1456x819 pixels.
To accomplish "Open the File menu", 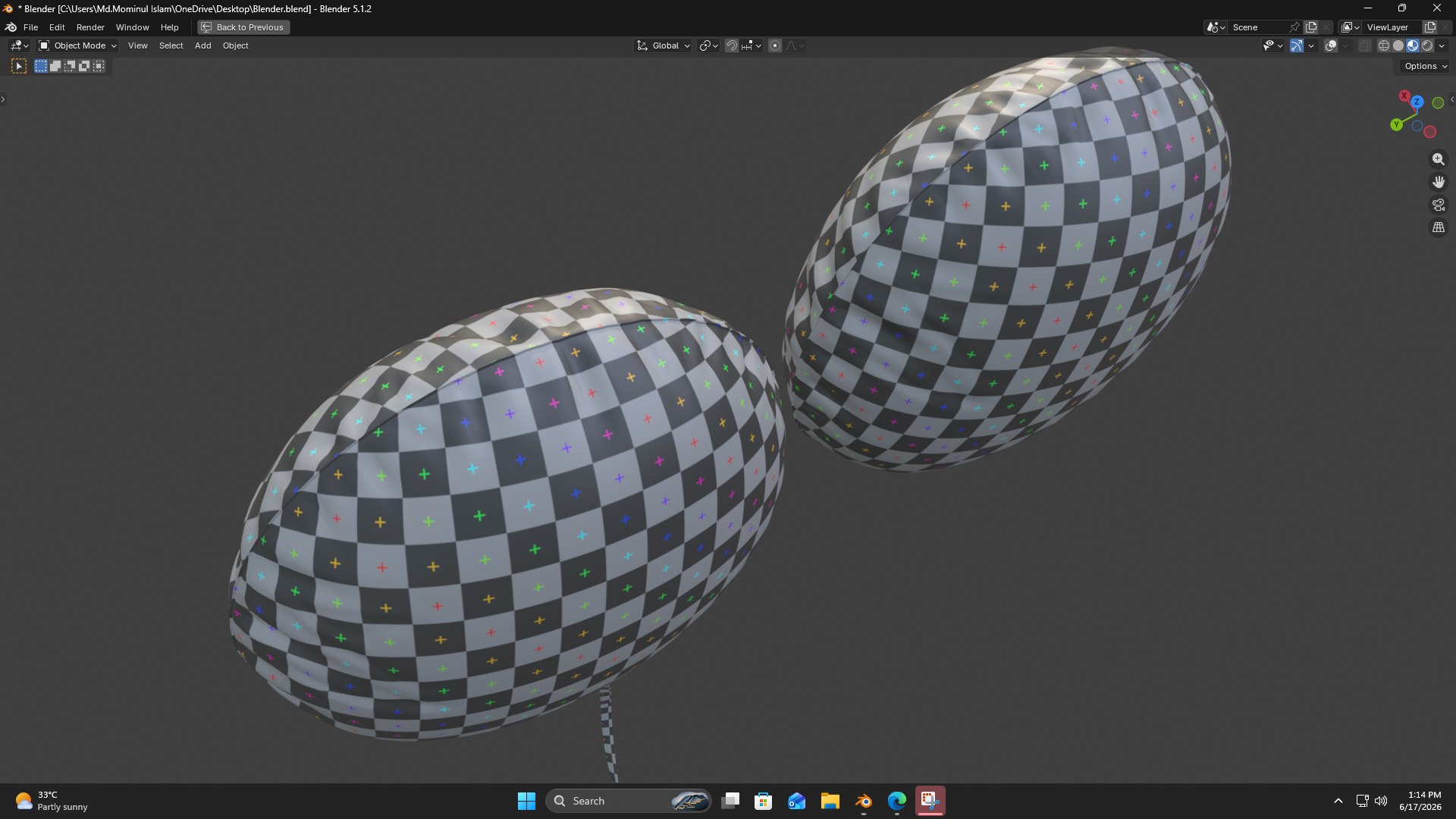I will [30, 27].
